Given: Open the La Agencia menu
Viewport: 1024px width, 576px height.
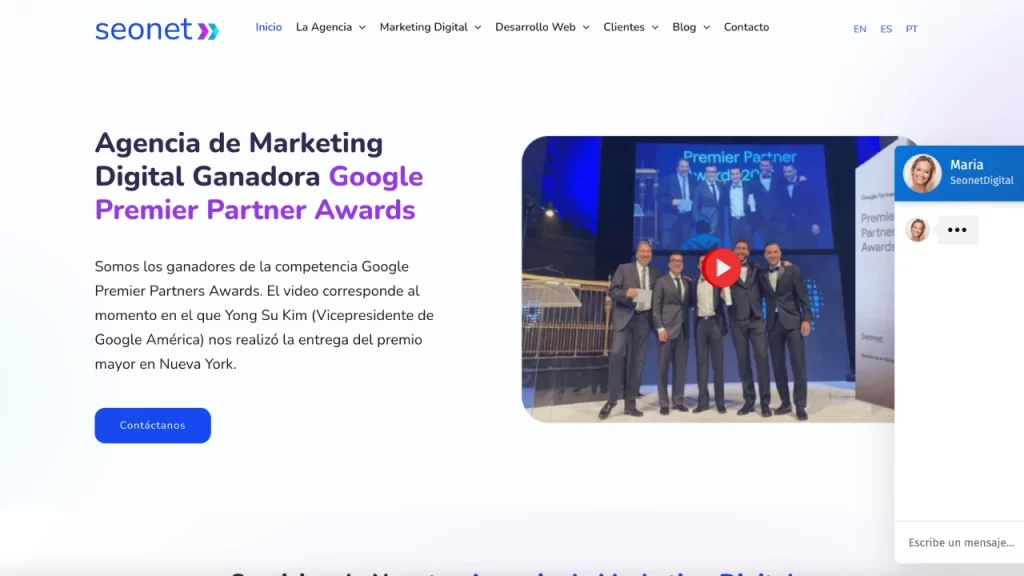Looking at the screenshot, I should (x=324, y=27).
